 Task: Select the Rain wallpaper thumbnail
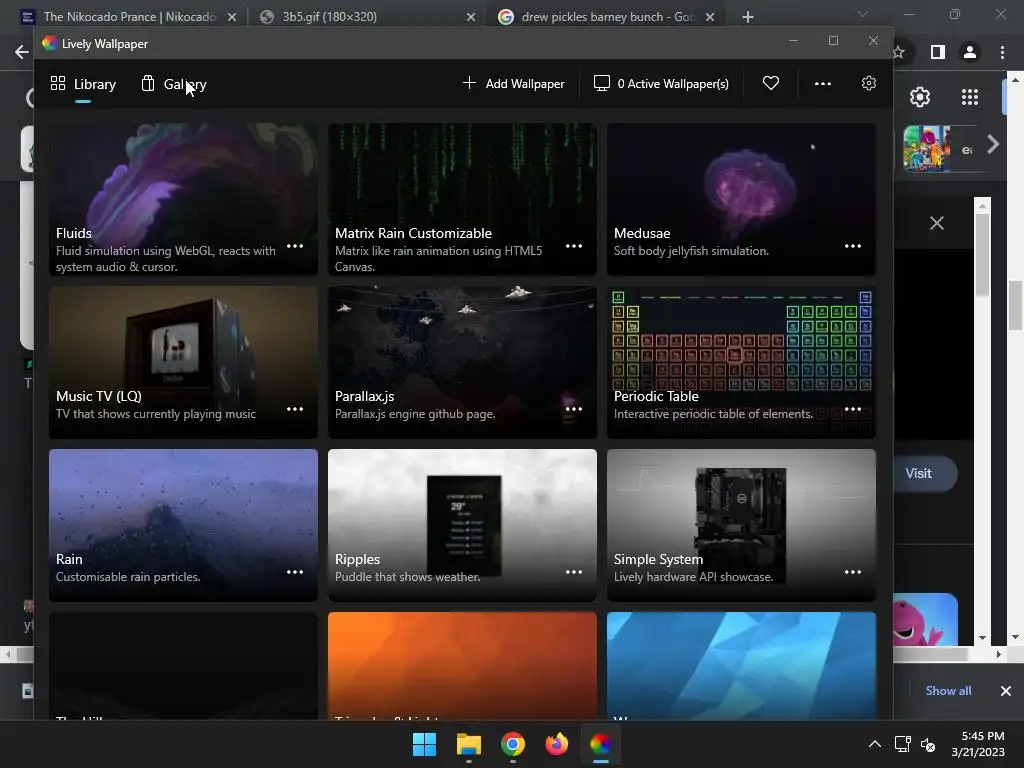pyautogui.click(x=184, y=524)
